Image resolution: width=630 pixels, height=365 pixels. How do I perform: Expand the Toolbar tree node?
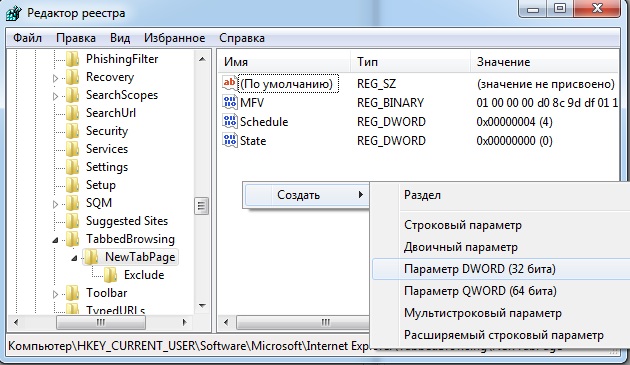(55, 294)
